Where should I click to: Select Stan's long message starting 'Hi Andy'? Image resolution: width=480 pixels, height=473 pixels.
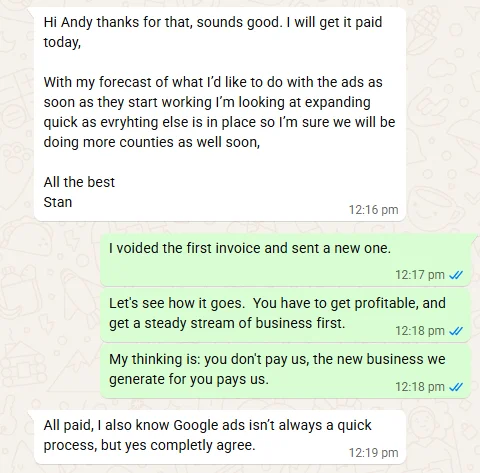(x=220, y=114)
